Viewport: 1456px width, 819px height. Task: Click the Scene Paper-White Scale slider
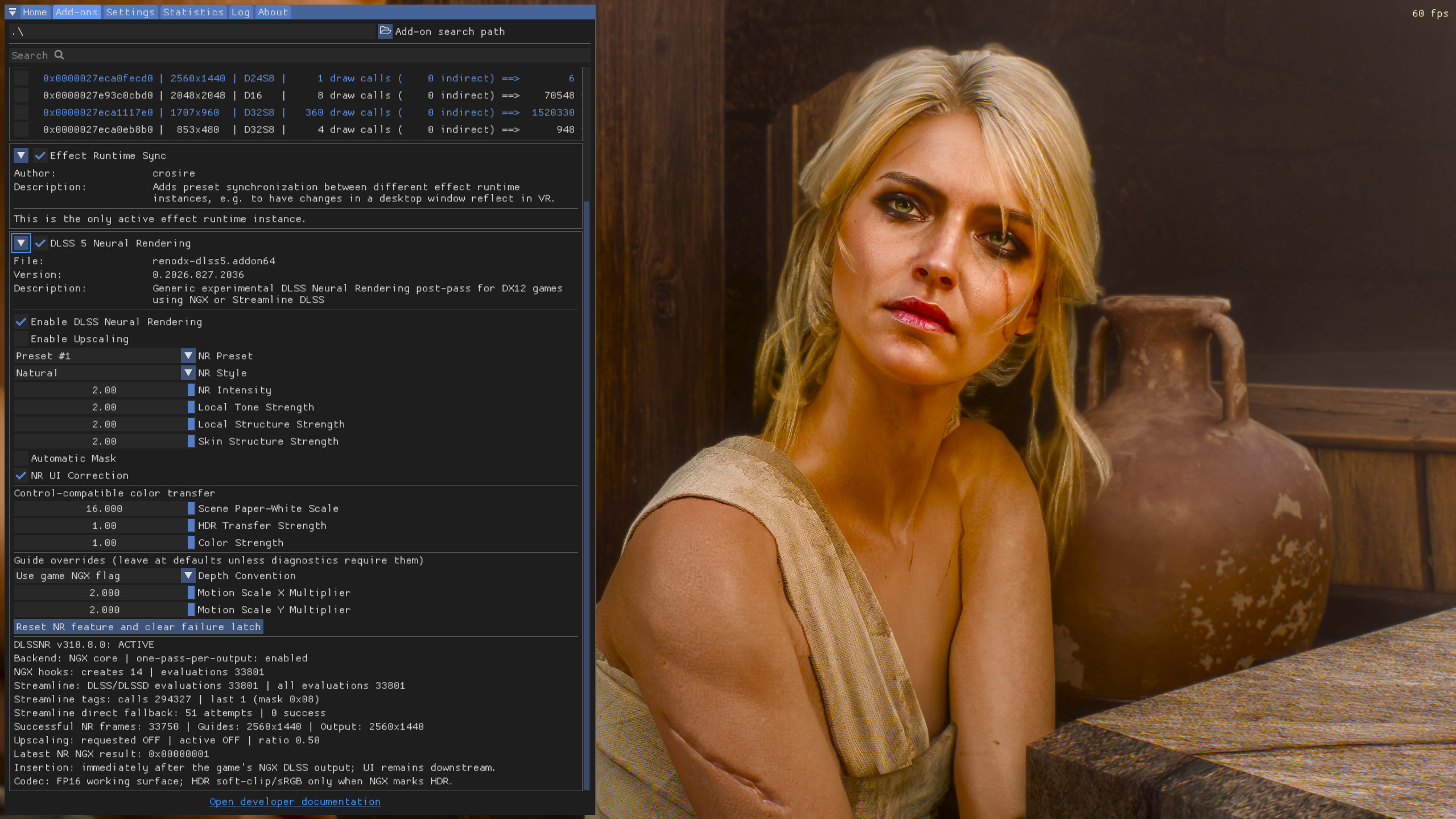click(x=105, y=508)
